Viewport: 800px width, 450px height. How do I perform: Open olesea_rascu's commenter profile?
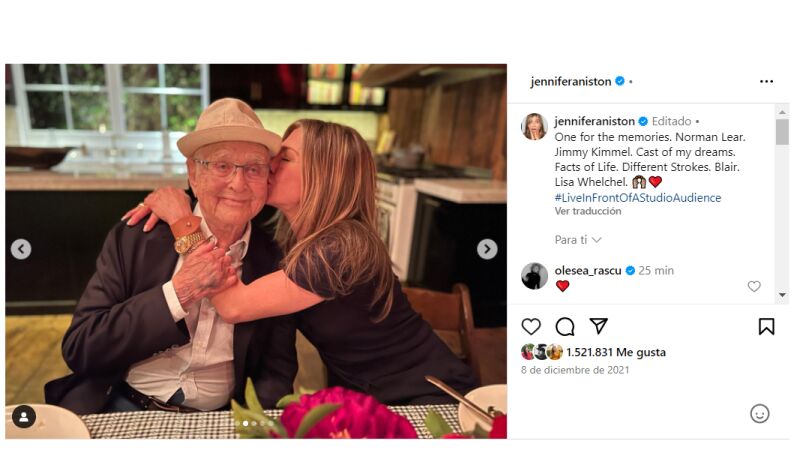[588, 270]
